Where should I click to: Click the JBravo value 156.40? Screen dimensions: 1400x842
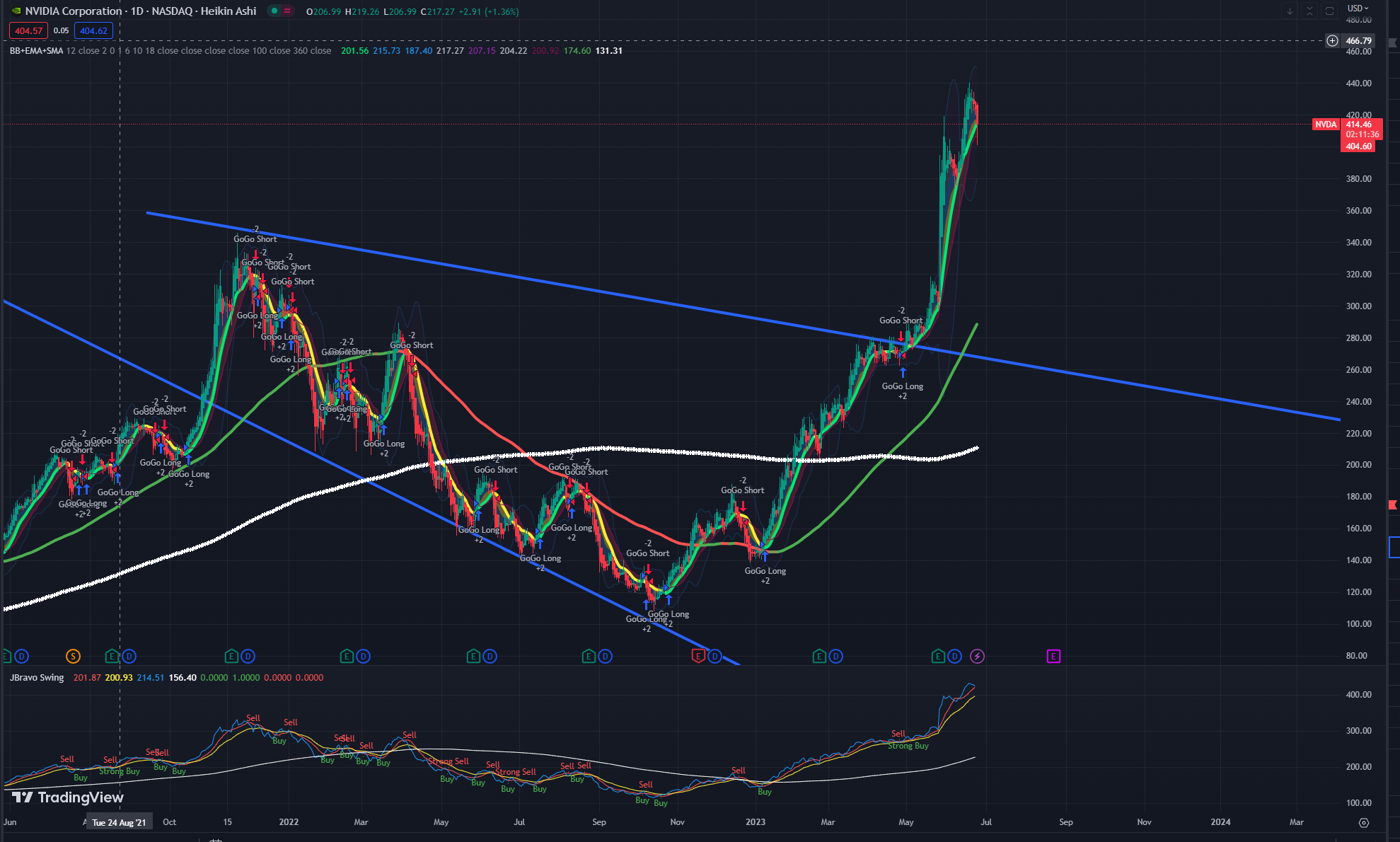tap(183, 678)
